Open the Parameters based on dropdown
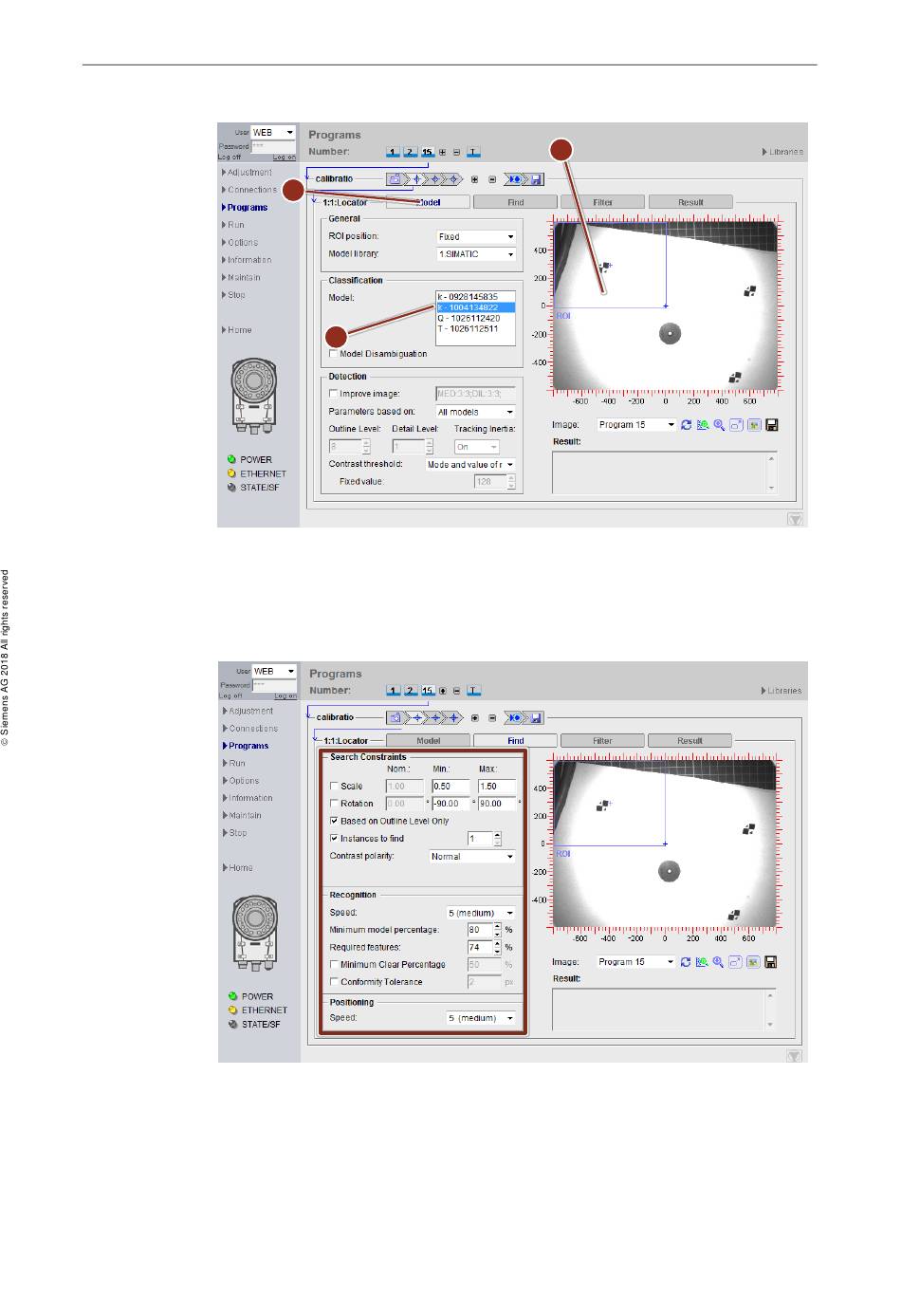The width and height of the screenshot is (901, 1316). point(476,412)
